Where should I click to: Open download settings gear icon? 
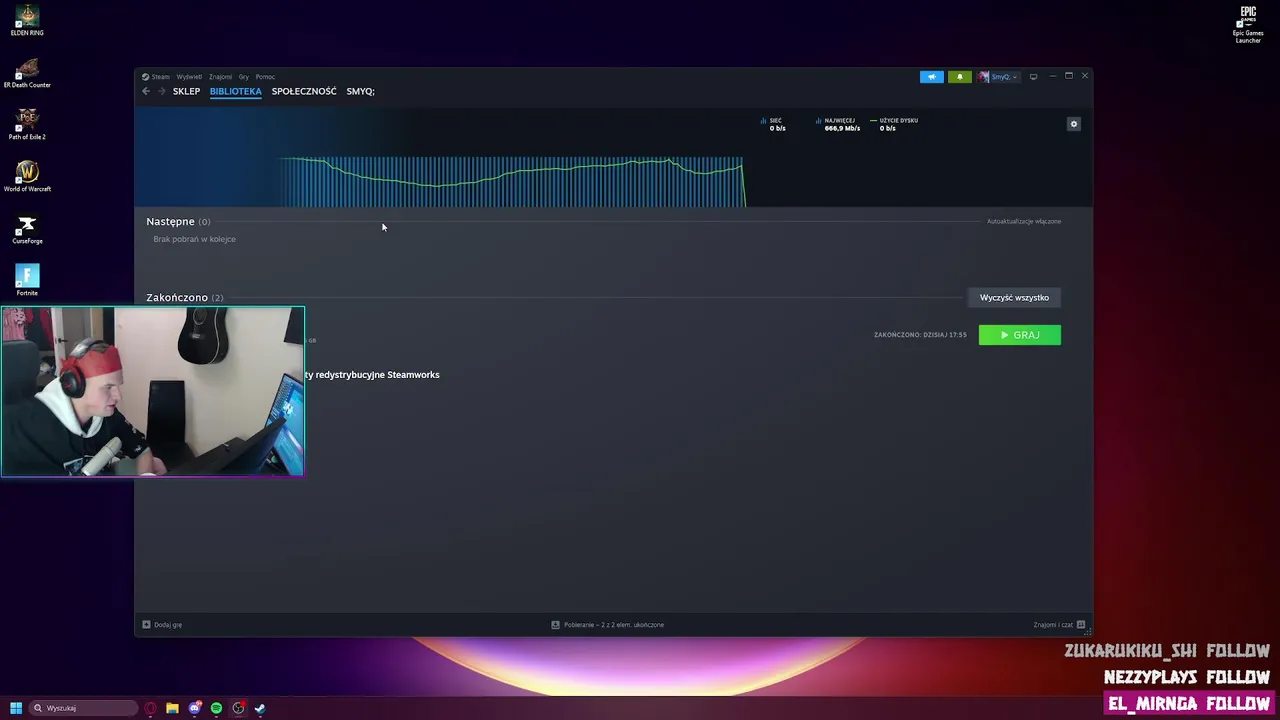point(1074,124)
